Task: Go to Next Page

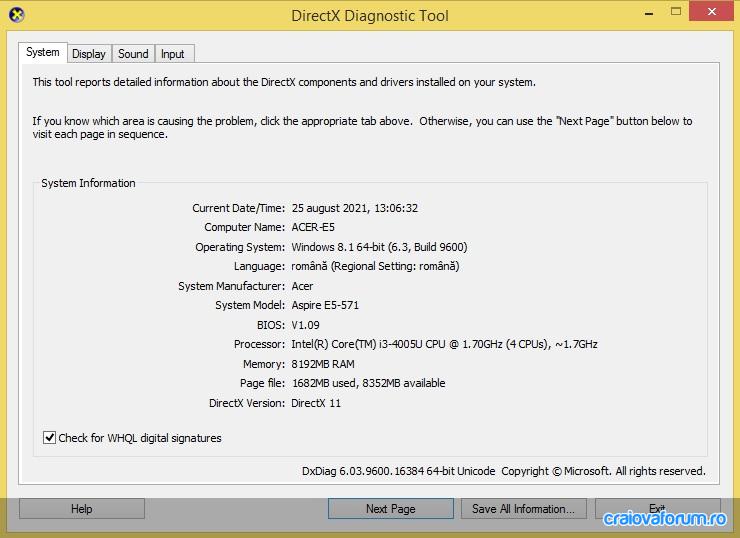Action: (391, 509)
